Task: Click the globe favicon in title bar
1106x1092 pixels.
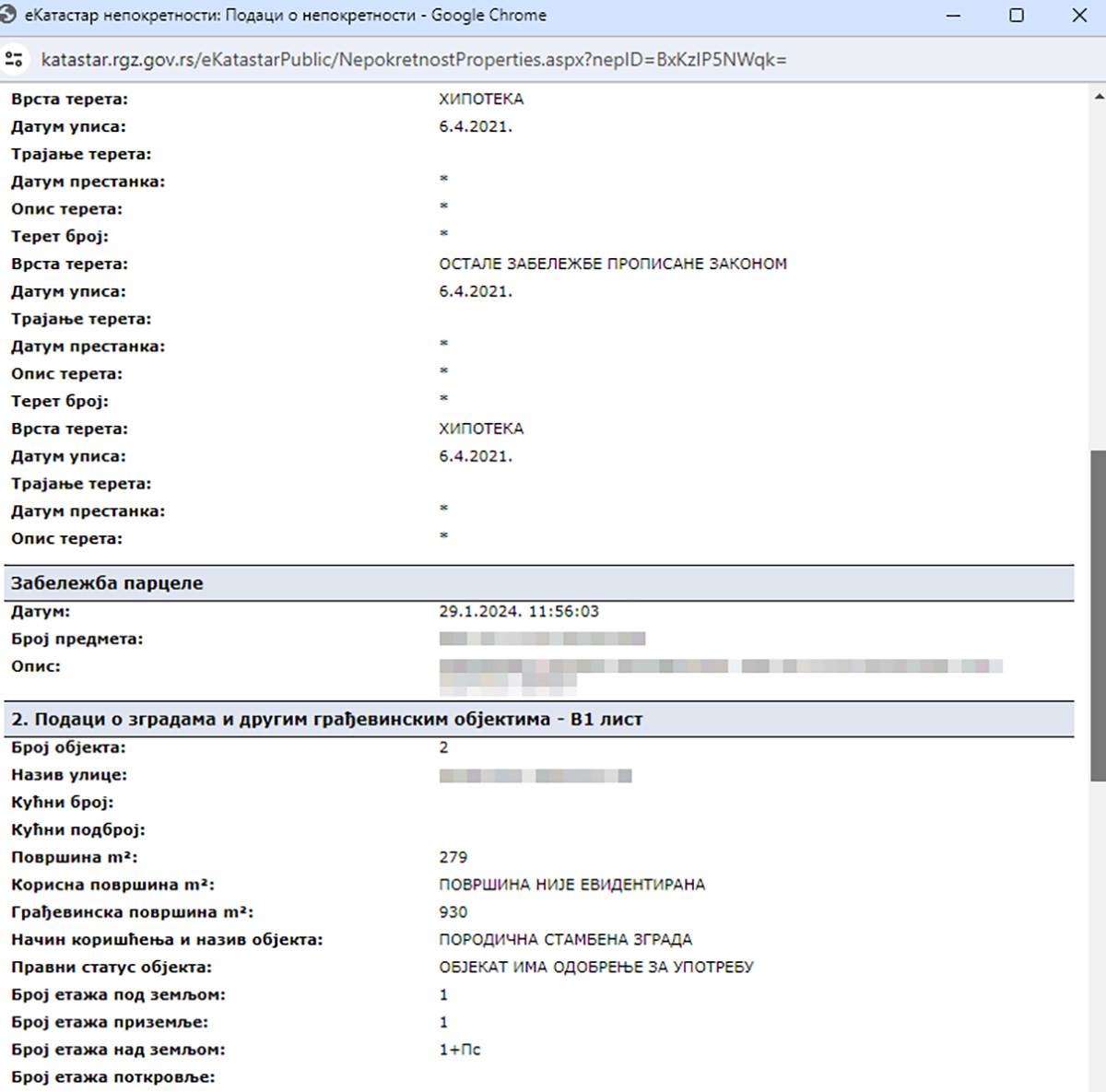Action: (x=9, y=16)
